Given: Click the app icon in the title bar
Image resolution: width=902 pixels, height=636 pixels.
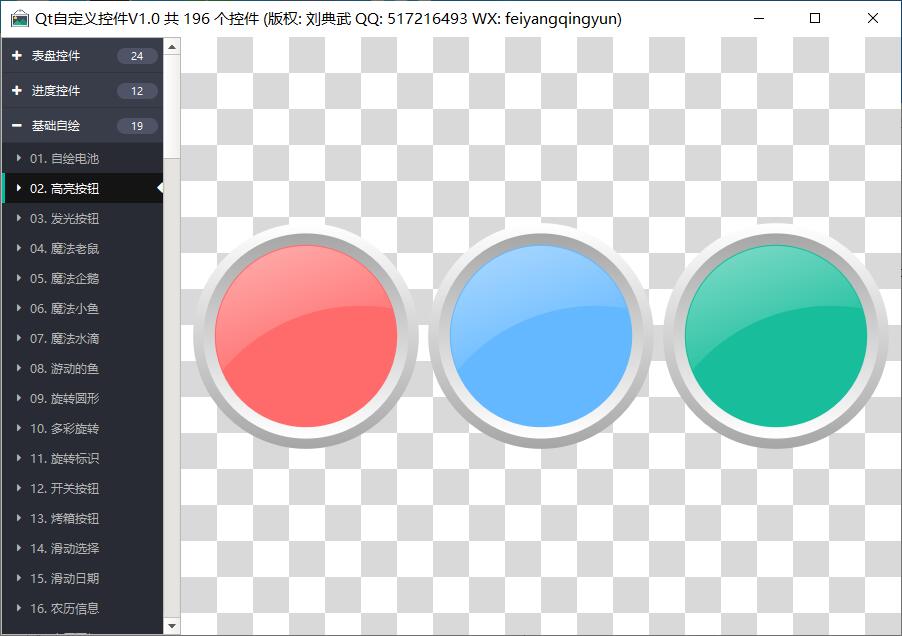Looking at the screenshot, I should [19, 19].
